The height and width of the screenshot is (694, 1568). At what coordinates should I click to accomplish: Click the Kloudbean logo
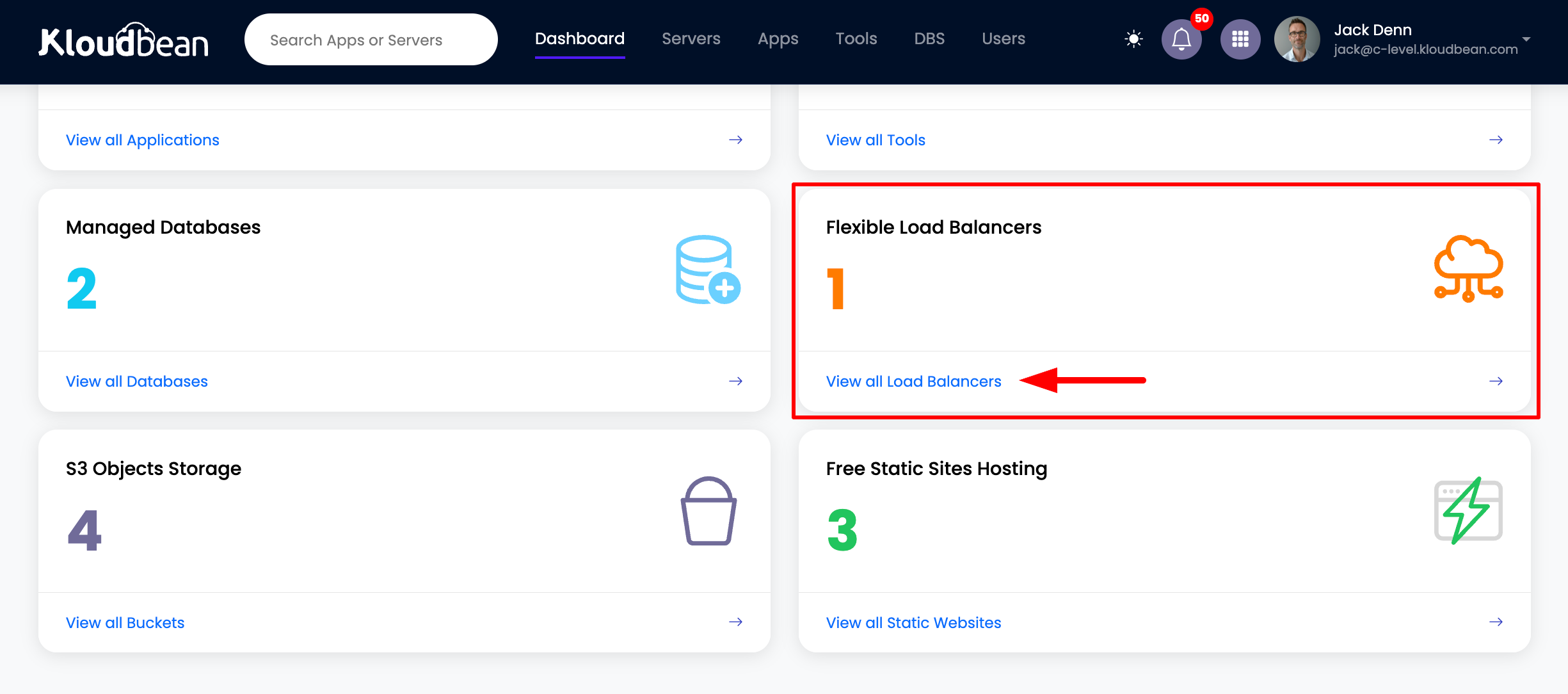[124, 40]
